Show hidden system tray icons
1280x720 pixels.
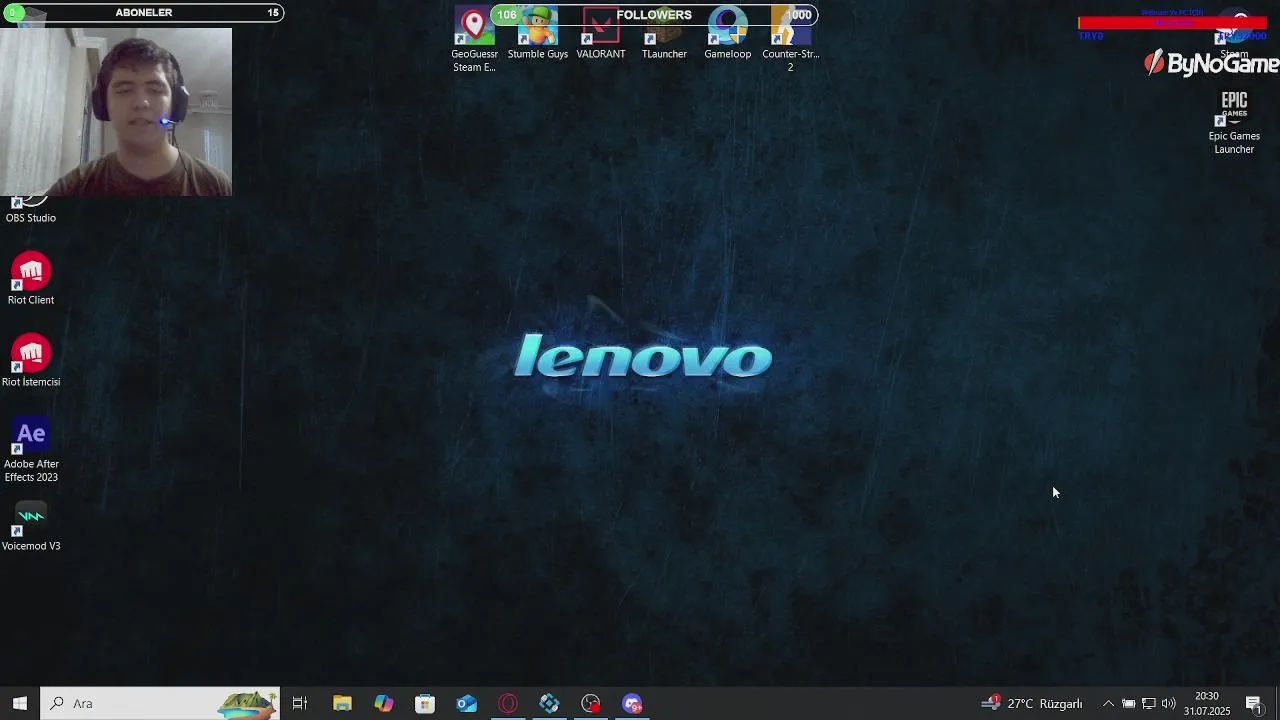1108,703
